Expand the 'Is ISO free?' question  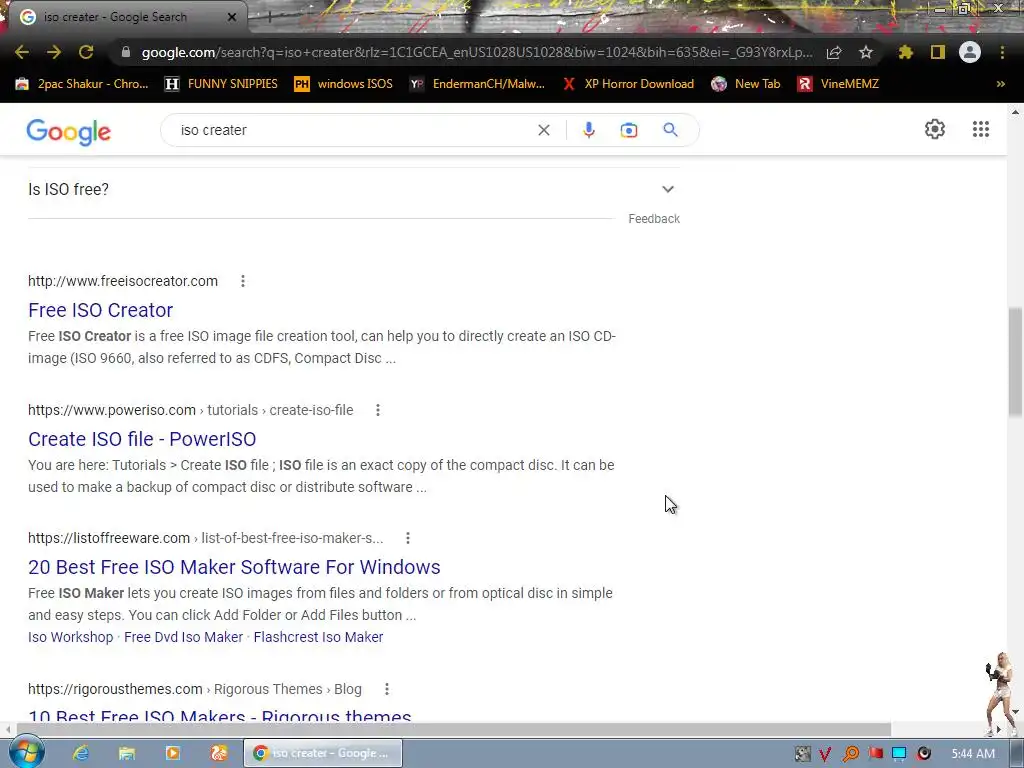pyautogui.click(x=354, y=189)
